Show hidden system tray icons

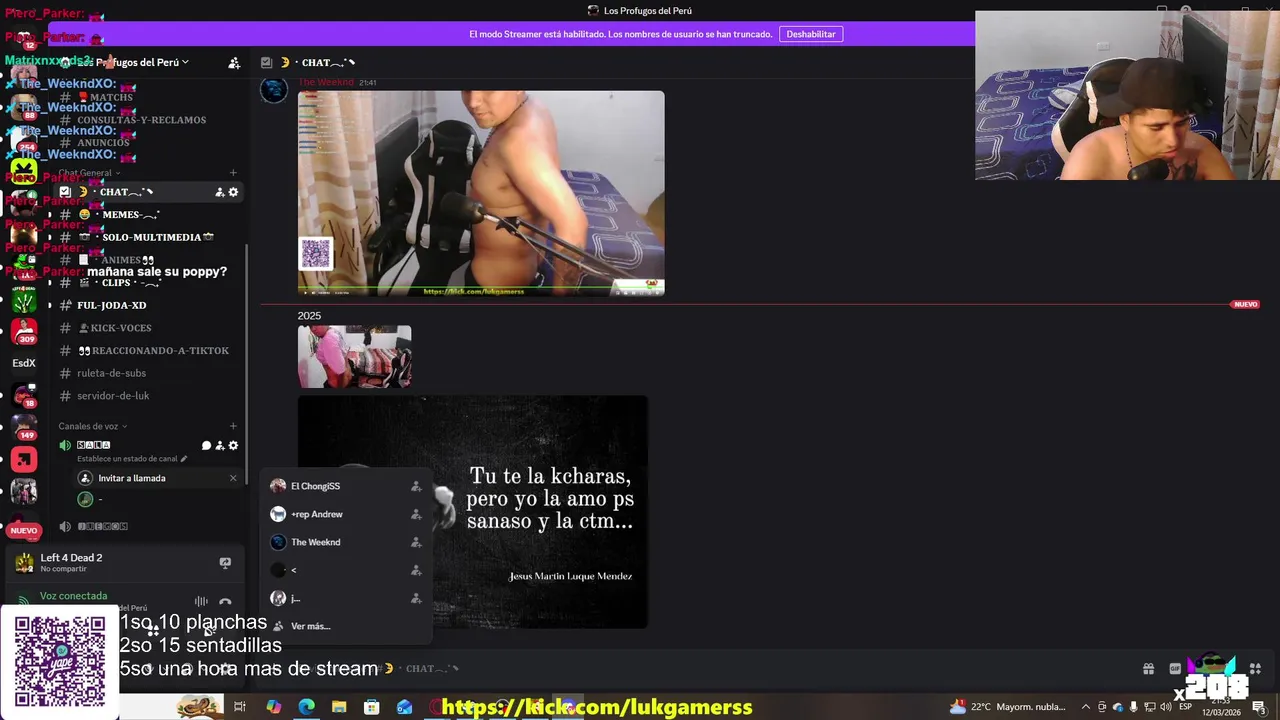(1086, 707)
